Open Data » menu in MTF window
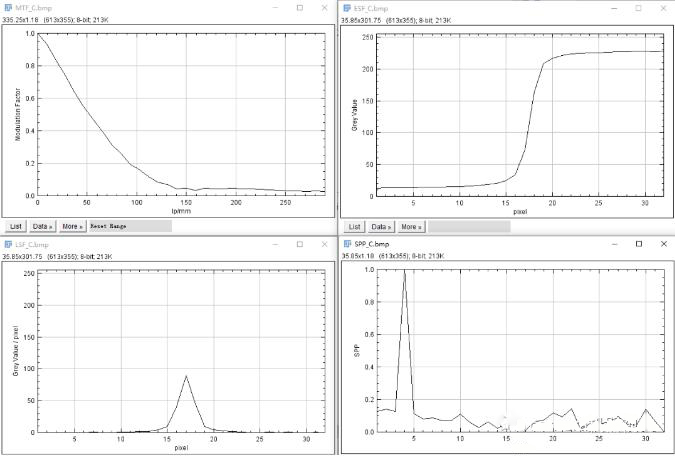This screenshot has width=675, height=456. click(43, 227)
